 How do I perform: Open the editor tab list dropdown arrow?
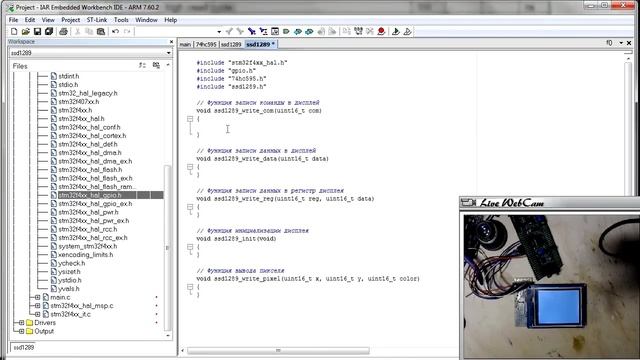tap(621, 43)
